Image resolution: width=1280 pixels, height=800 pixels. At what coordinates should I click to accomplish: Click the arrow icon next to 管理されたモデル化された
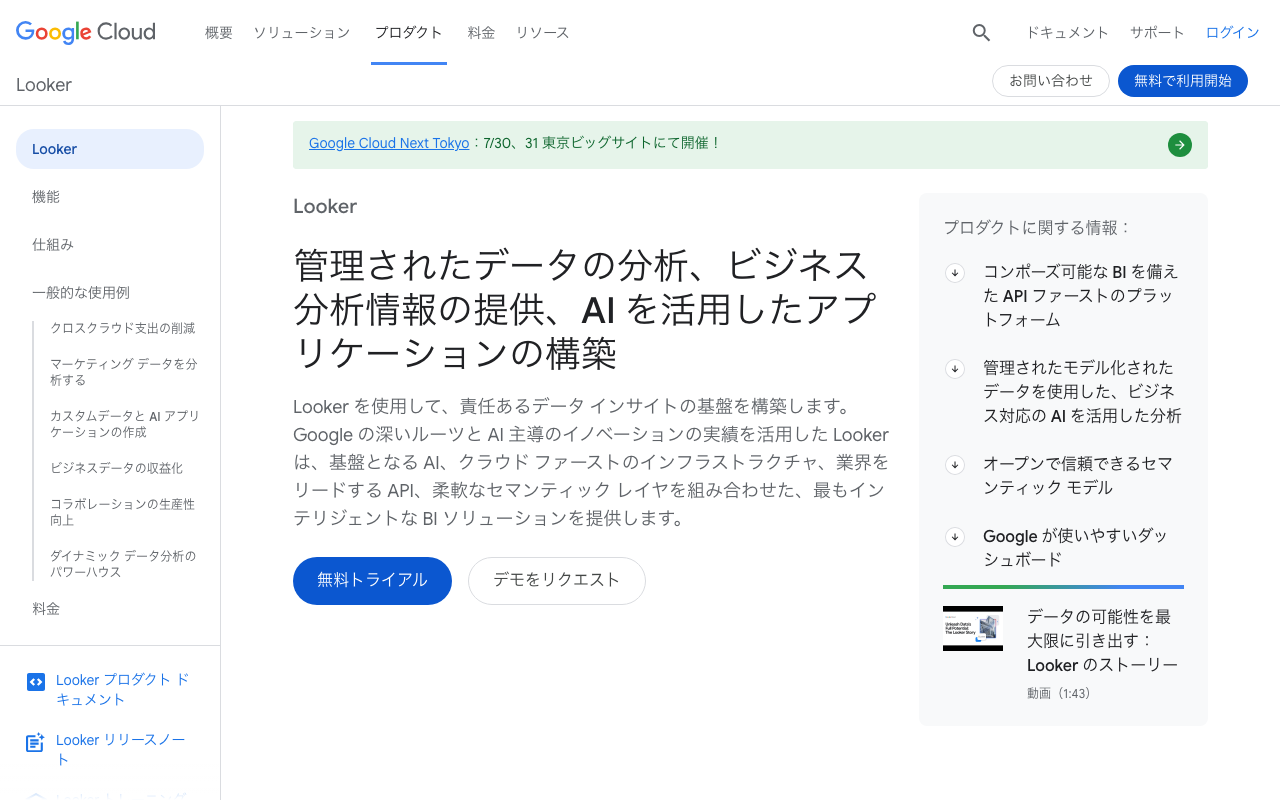coord(955,368)
